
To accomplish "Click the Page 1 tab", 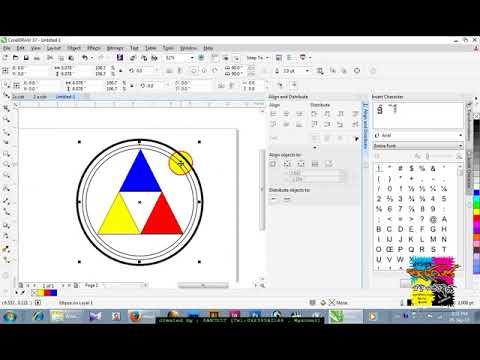I will point(91,285).
